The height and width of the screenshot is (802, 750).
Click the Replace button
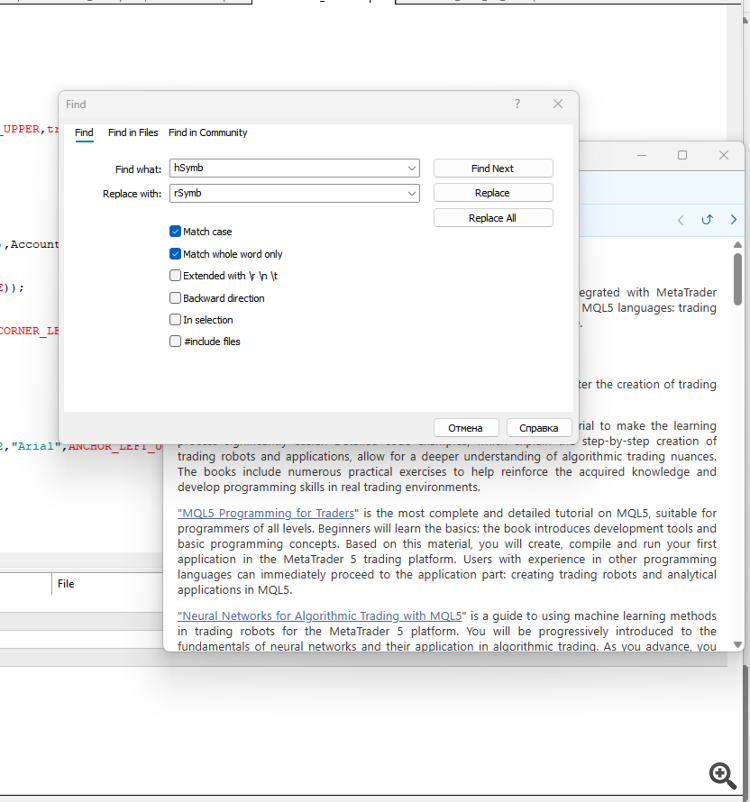(493, 193)
